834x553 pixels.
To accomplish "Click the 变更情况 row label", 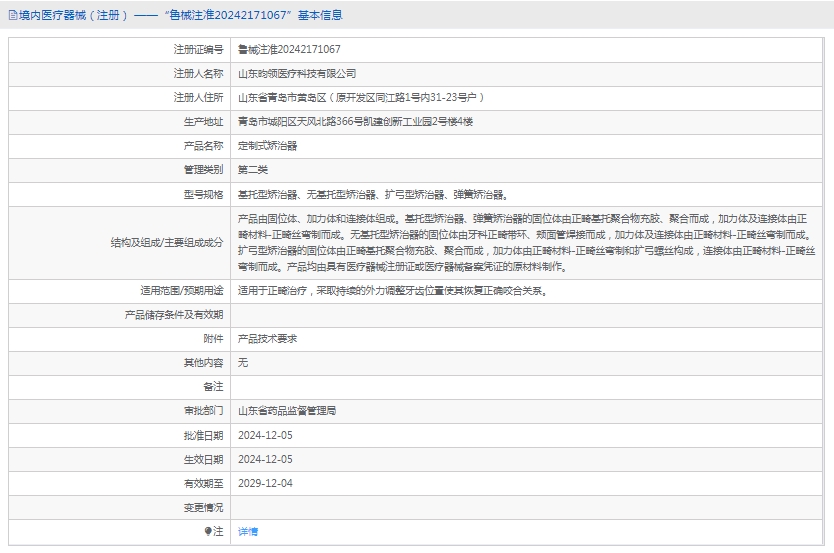I will click(203, 508).
